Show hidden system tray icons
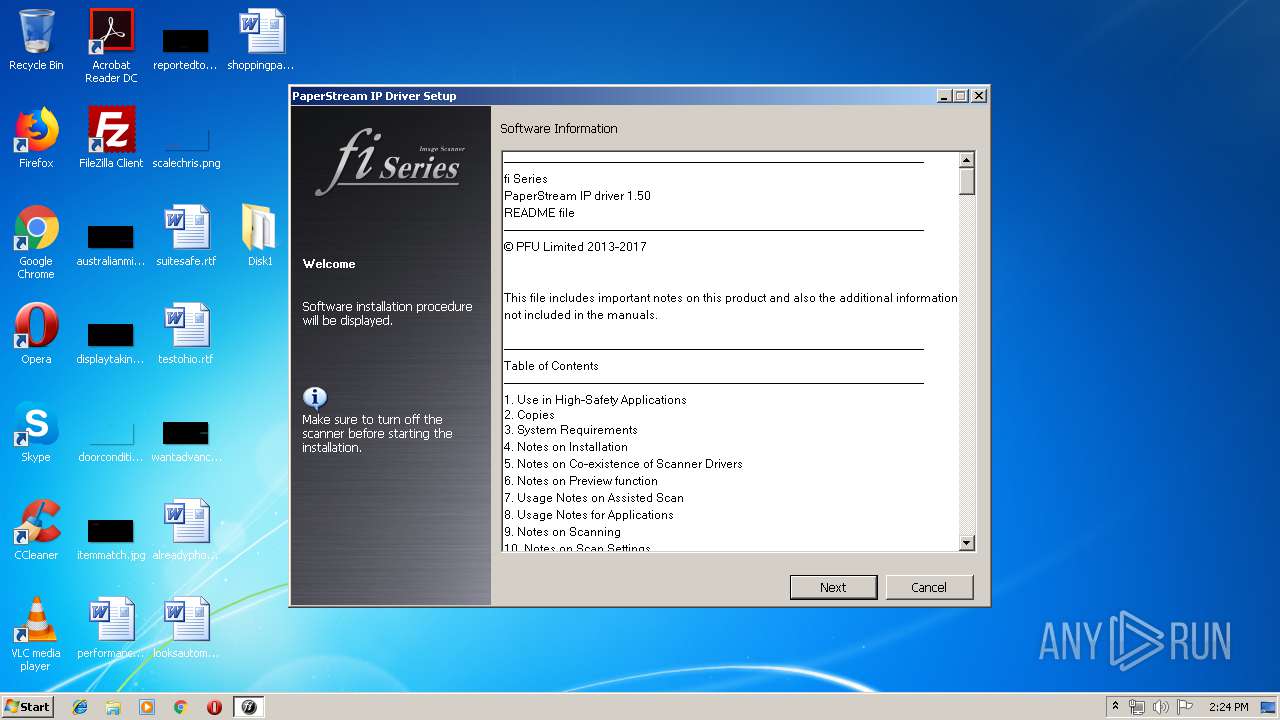Image resolution: width=1280 pixels, height=720 pixels. (1115, 707)
